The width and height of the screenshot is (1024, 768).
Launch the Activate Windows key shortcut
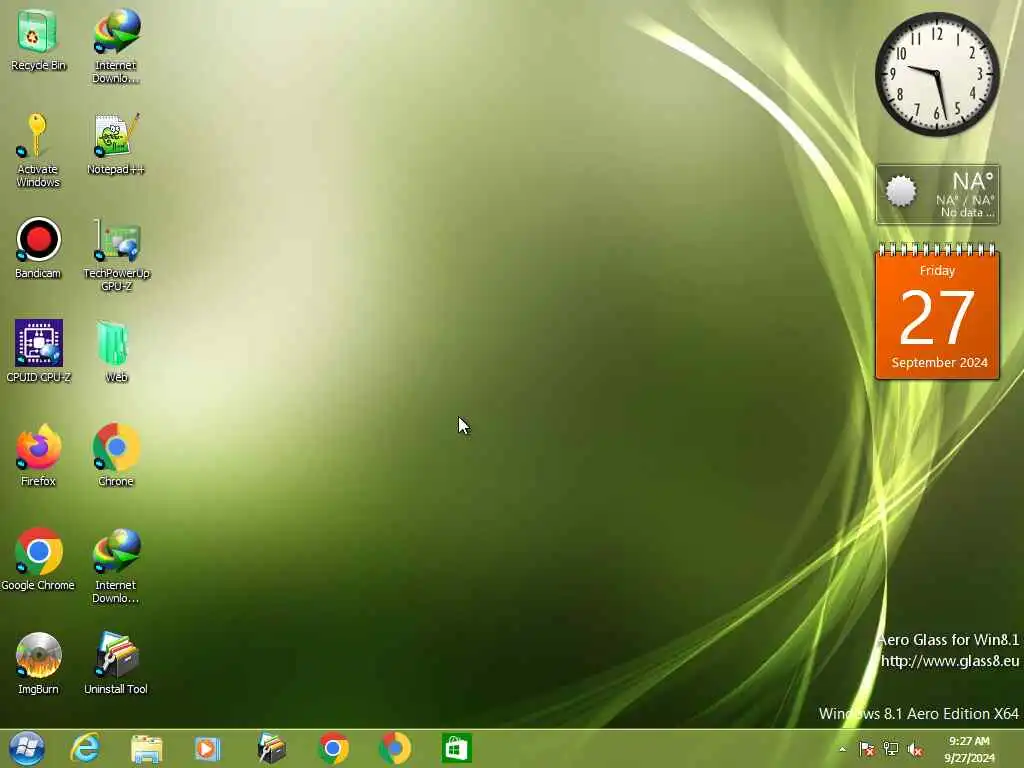(38, 150)
